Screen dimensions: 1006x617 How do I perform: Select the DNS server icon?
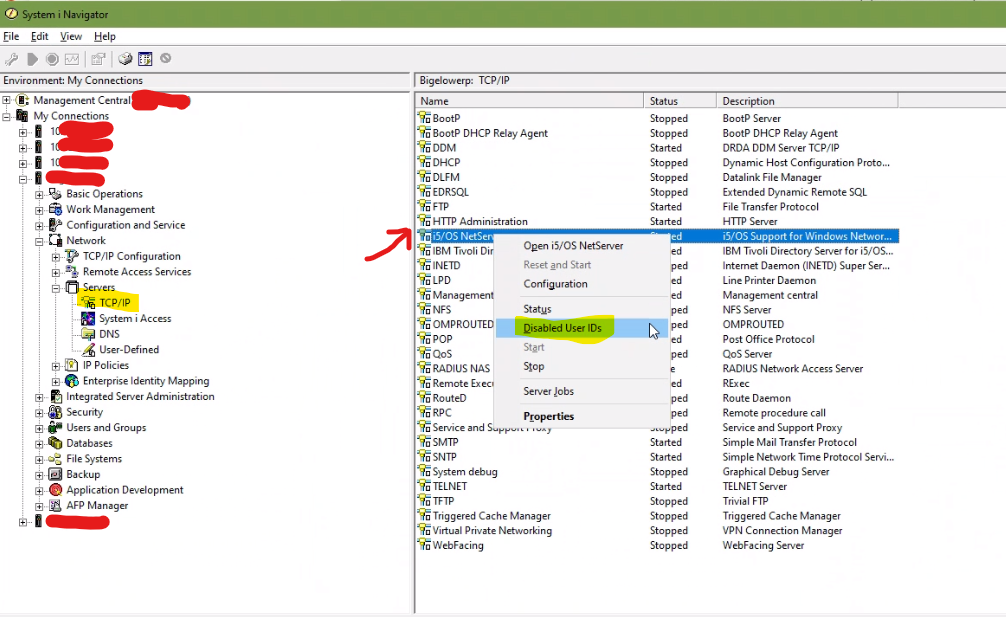[x=89, y=334]
